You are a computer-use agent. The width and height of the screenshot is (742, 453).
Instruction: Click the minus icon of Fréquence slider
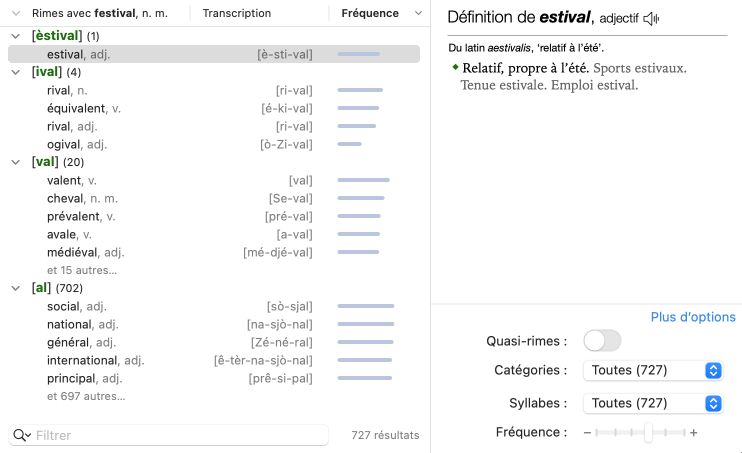pos(588,433)
